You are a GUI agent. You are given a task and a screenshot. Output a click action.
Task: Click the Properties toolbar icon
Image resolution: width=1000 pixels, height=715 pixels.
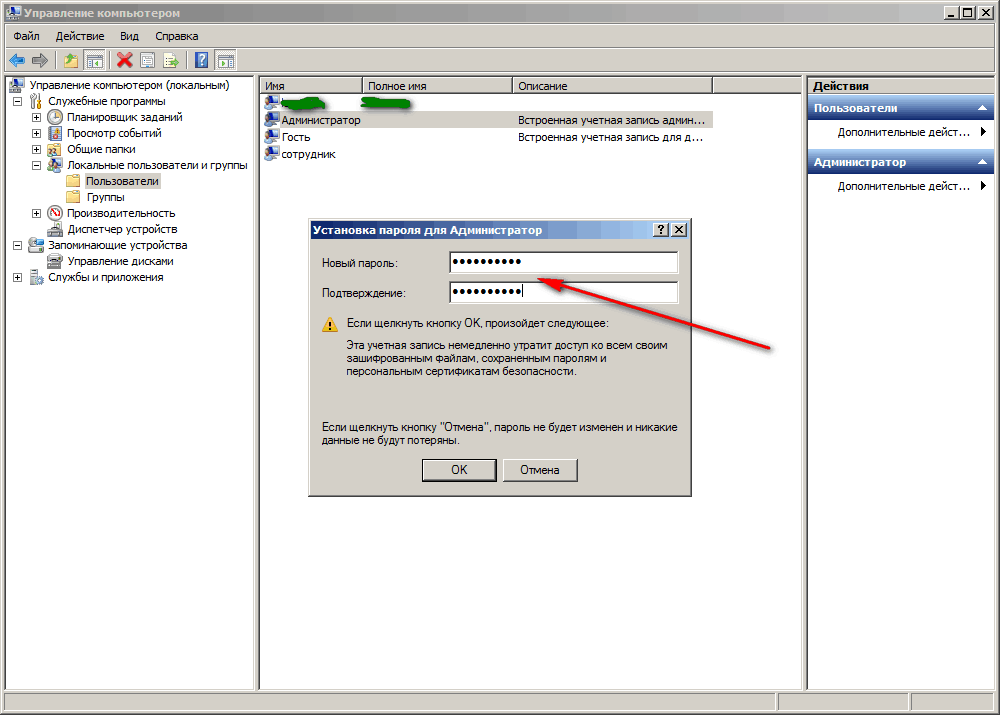(x=147, y=61)
